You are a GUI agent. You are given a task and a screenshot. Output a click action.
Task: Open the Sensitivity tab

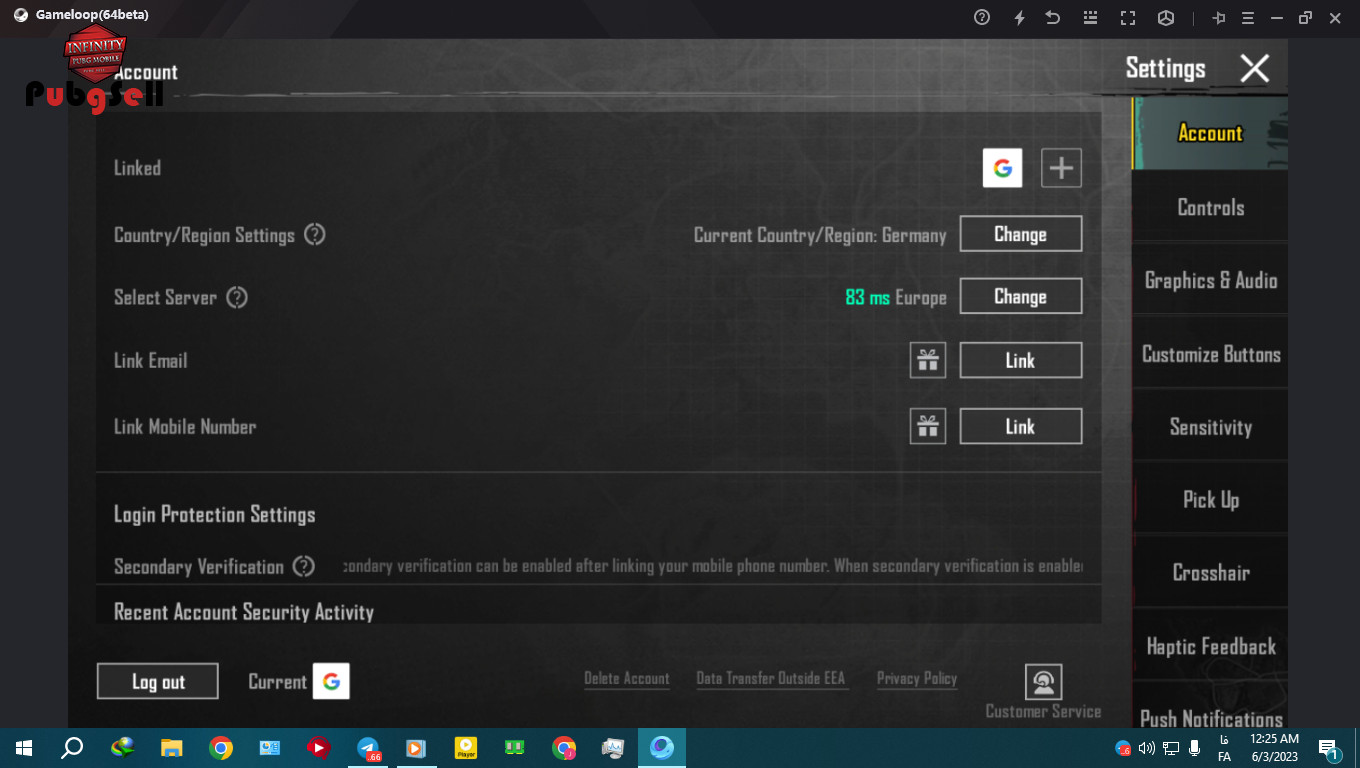[x=1210, y=427]
